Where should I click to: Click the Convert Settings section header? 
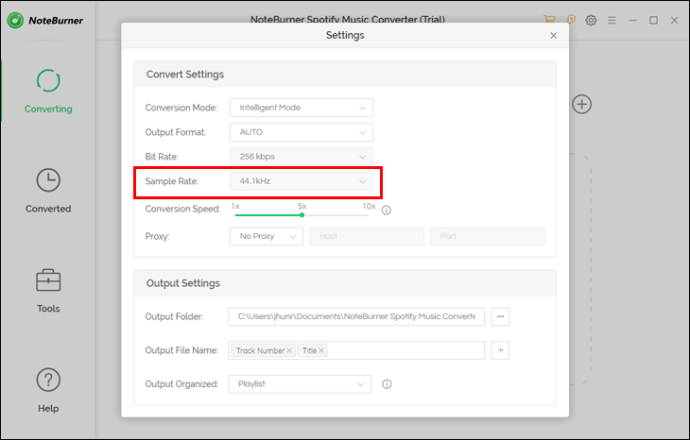345,74
